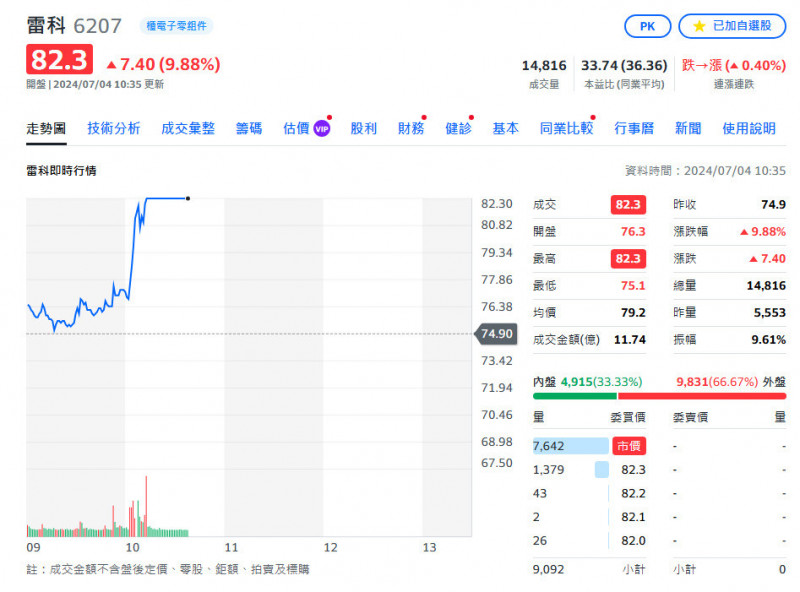Open the 健診 tab
Viewport: 800px width, 592px height.
pyautogui.click(x=458, y=129)
